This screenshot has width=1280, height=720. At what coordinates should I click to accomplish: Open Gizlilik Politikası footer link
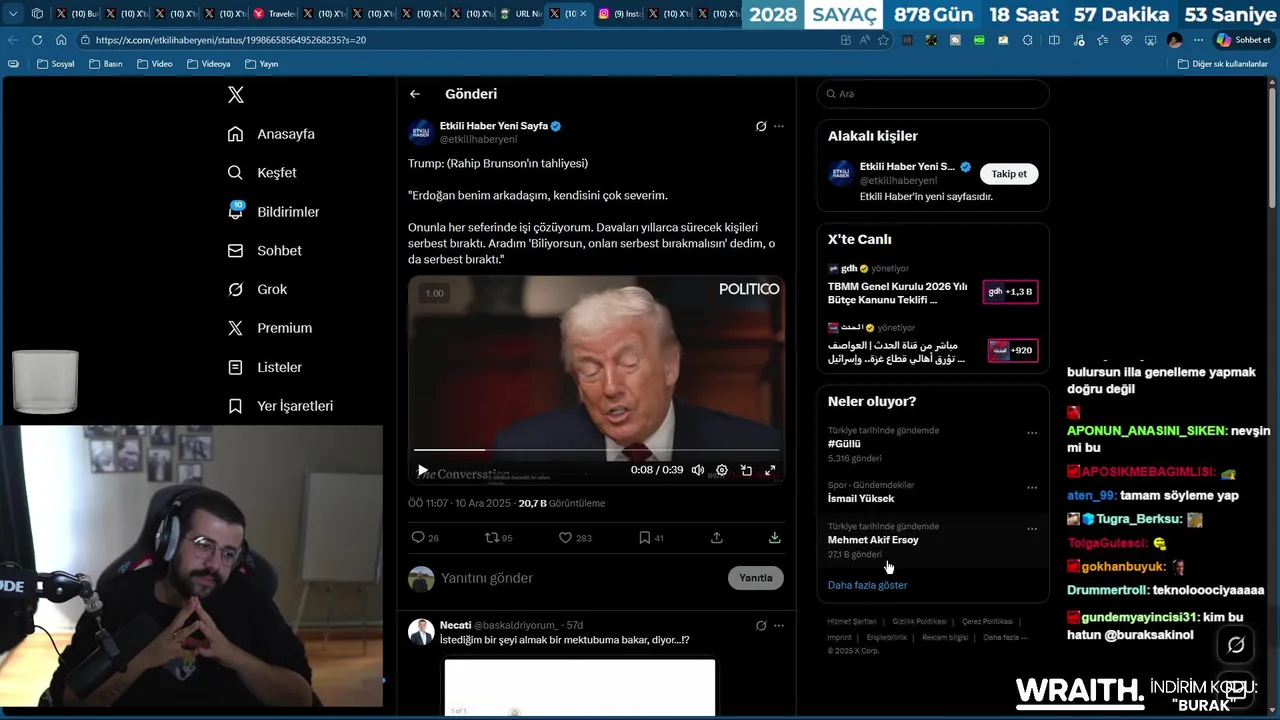919,622
